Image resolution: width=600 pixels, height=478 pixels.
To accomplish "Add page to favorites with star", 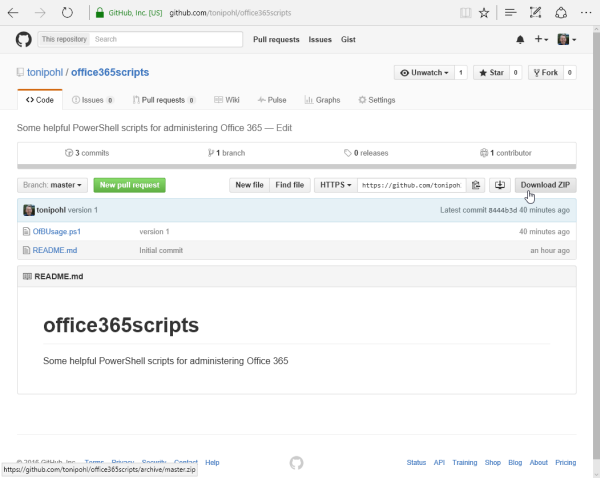I will pyautogui.click(x=484, y=13).
